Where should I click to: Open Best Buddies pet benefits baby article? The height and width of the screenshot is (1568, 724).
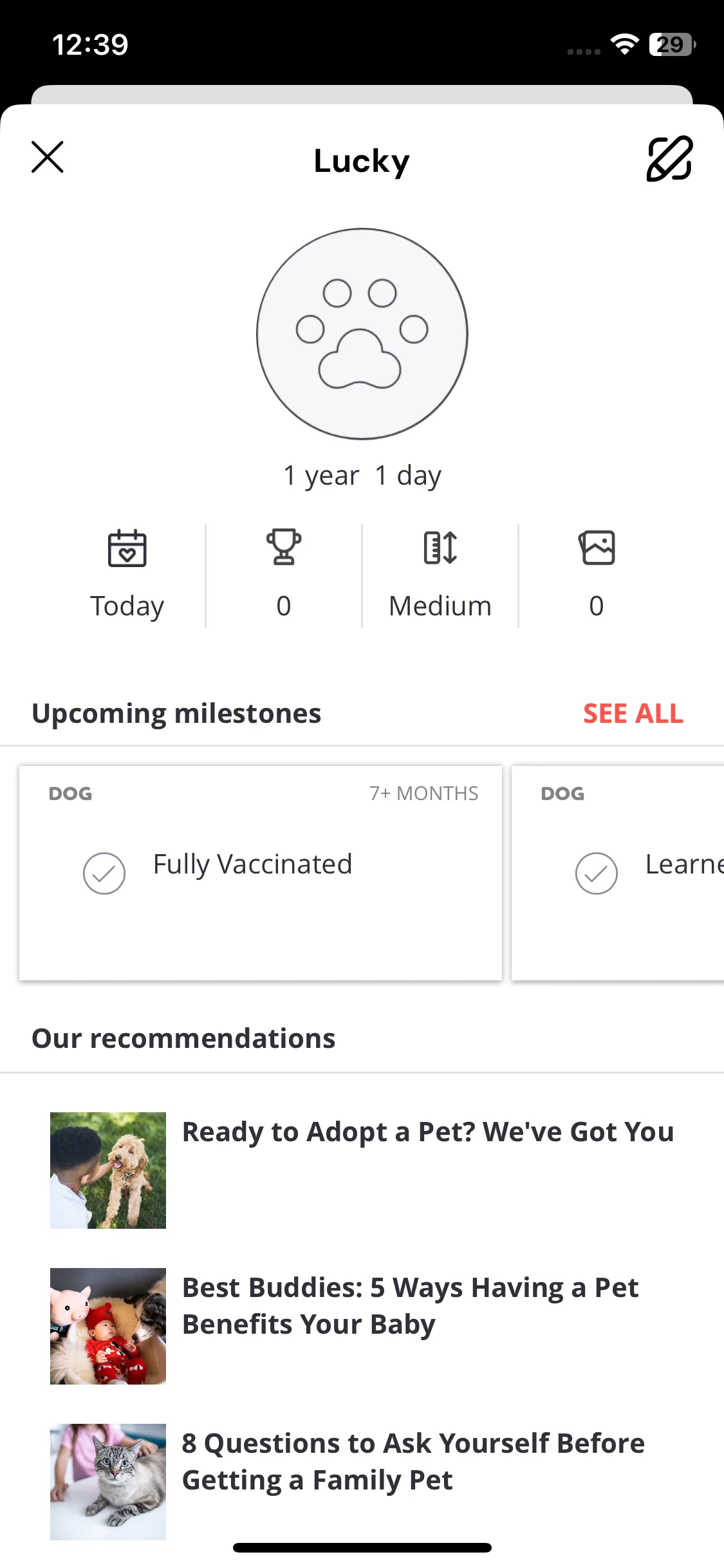tap(411, 1306)
